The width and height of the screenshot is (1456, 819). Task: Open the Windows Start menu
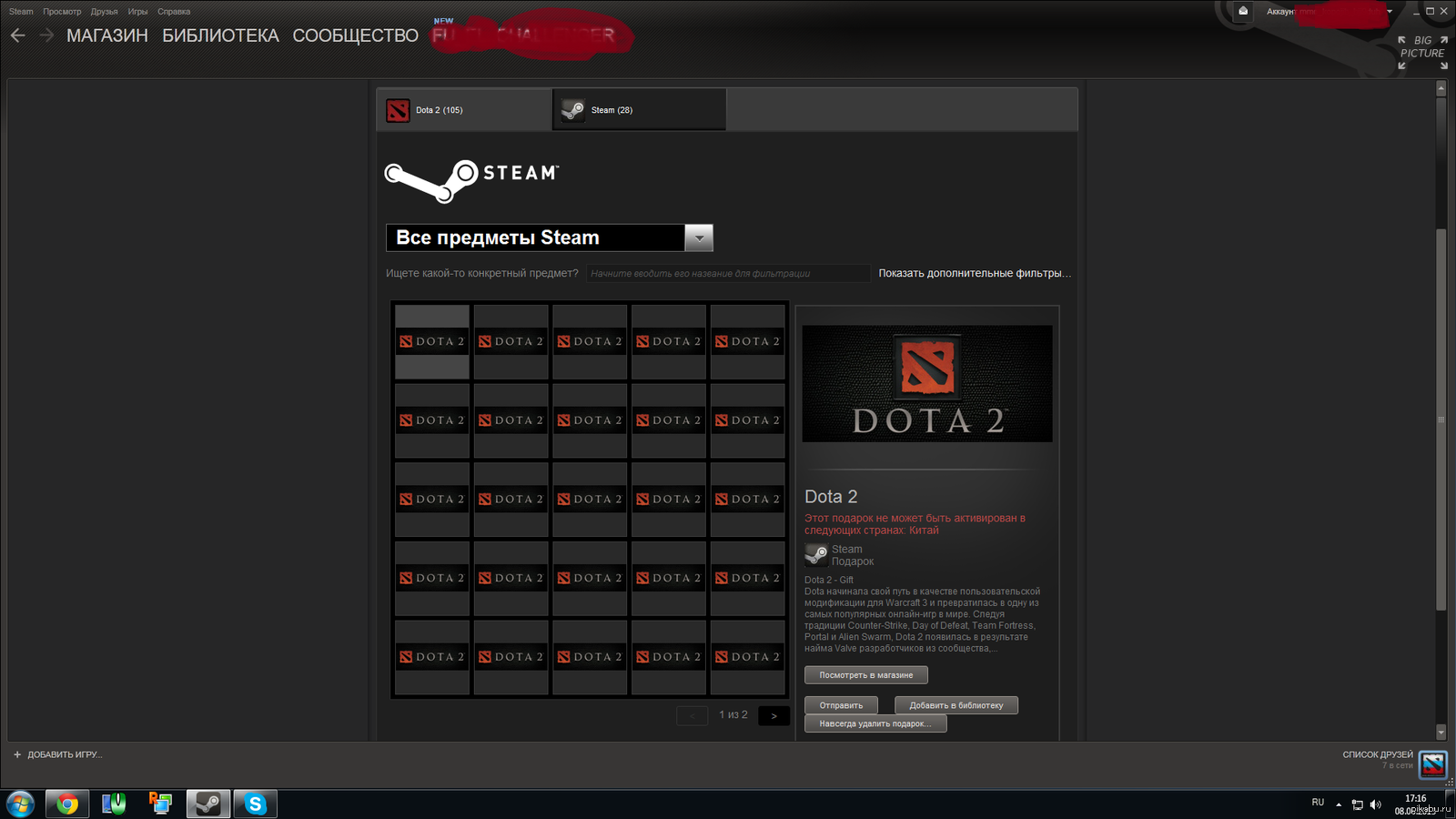point(20,804)
